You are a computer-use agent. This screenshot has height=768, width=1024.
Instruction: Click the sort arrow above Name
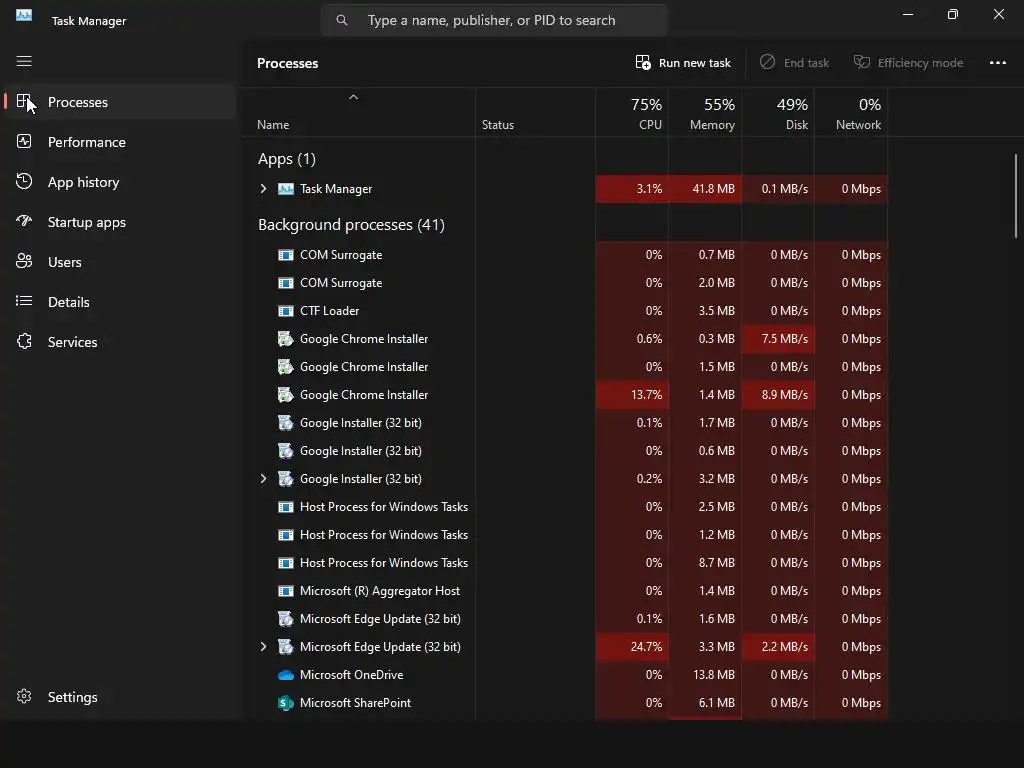(353, 97)
